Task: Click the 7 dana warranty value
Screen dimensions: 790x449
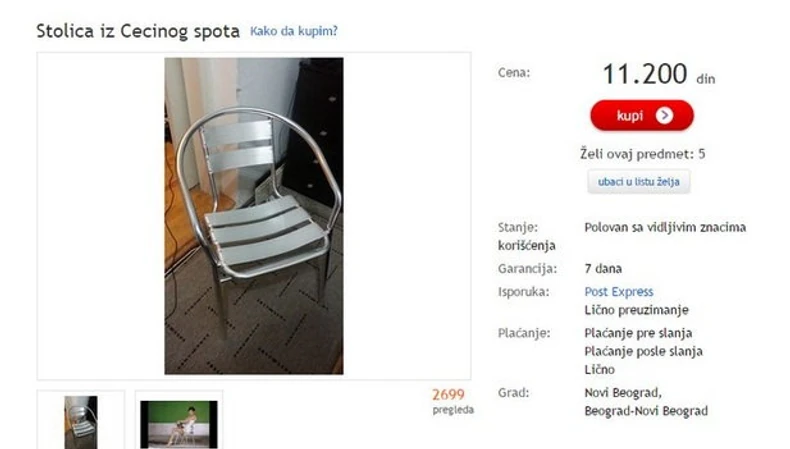Action: coord(603,269)
